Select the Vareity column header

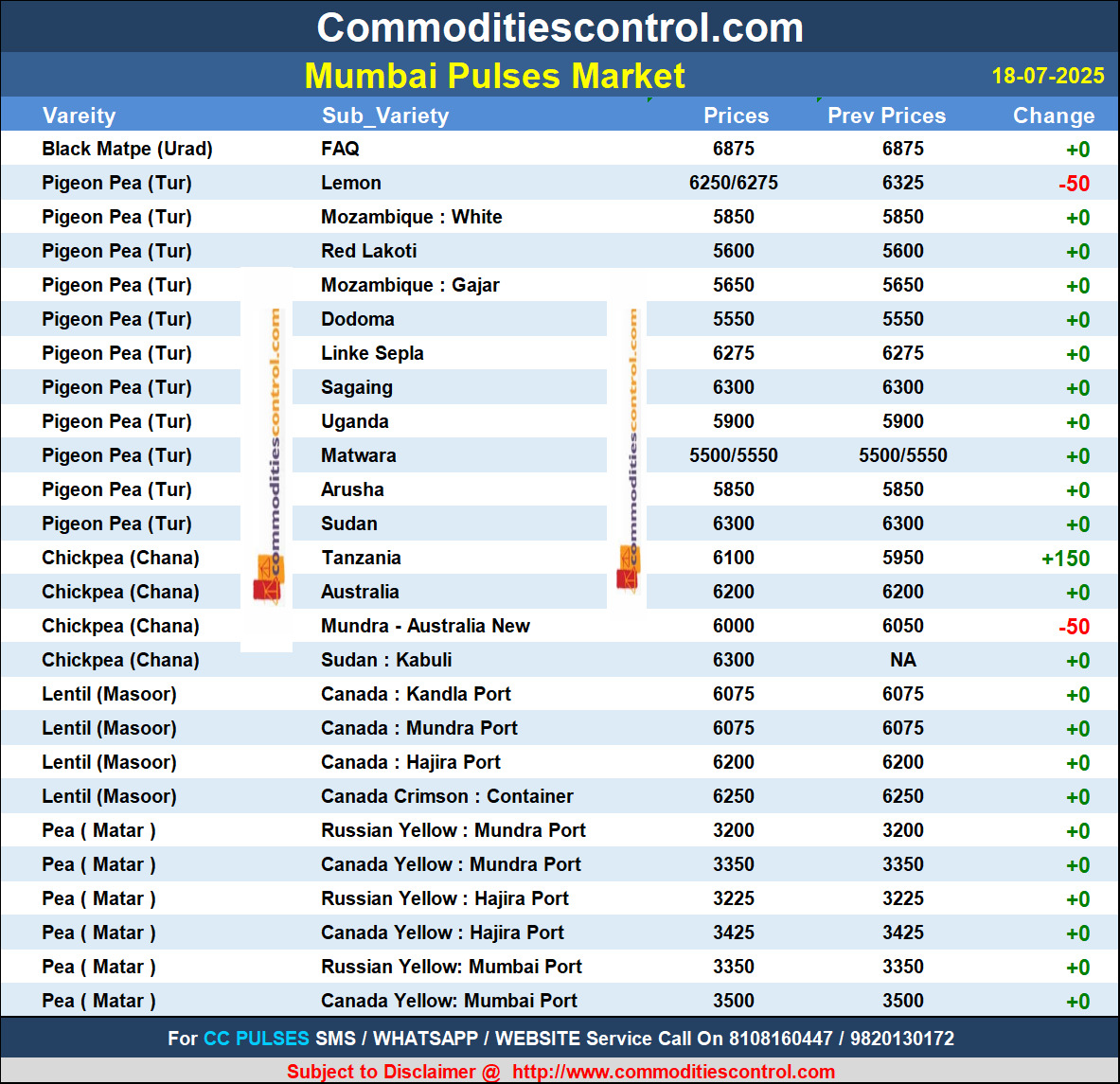click(x=80, y=116)
